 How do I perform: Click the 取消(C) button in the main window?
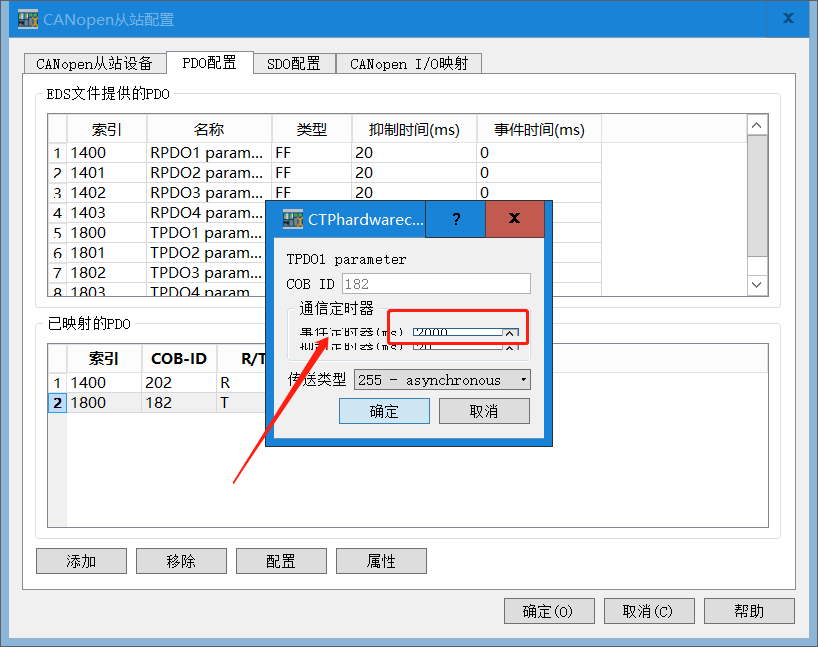pos(649,611)
